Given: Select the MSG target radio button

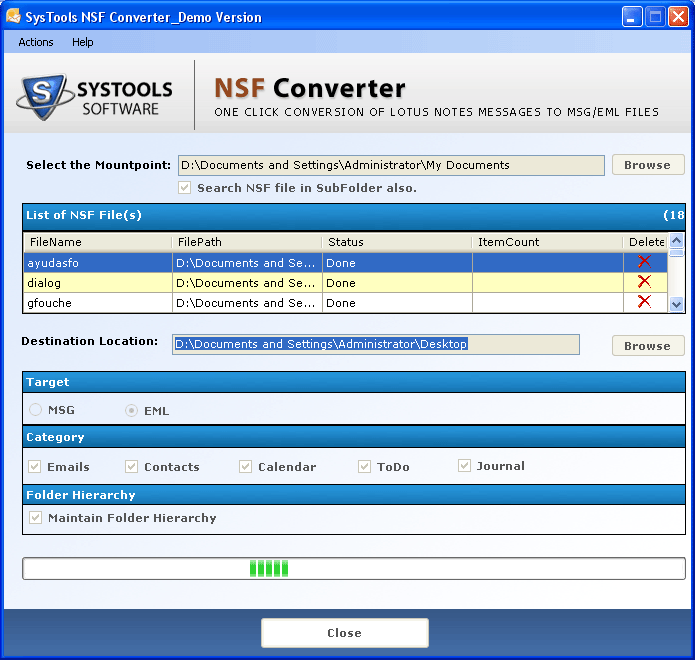Looking at the screenshot, I should (x=35, y=410).
